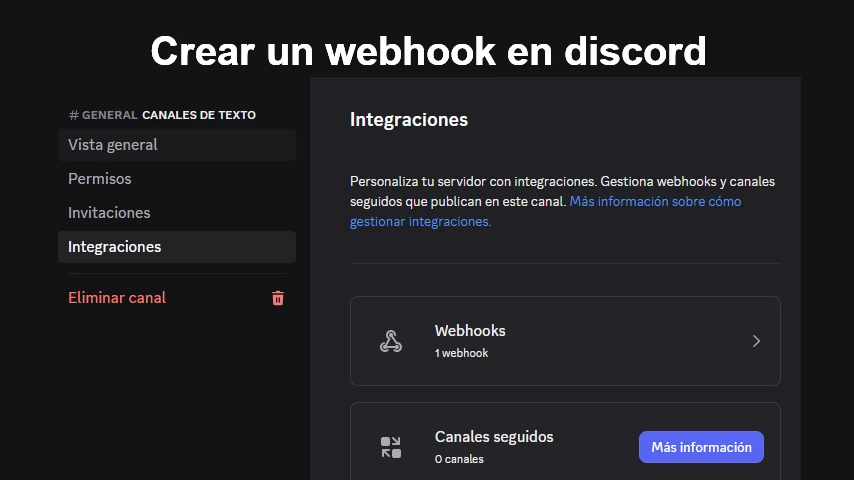
Task: Click the Canales seguidos arrows icon
Action: click(x=391, y=447)
